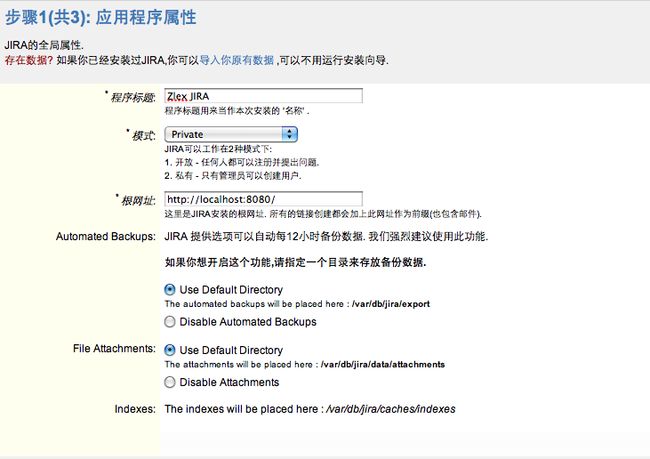Select Disable Automated Backups radio button
Image resolution: width=650 pixels, height=459 pixels.
coord(170,322)
